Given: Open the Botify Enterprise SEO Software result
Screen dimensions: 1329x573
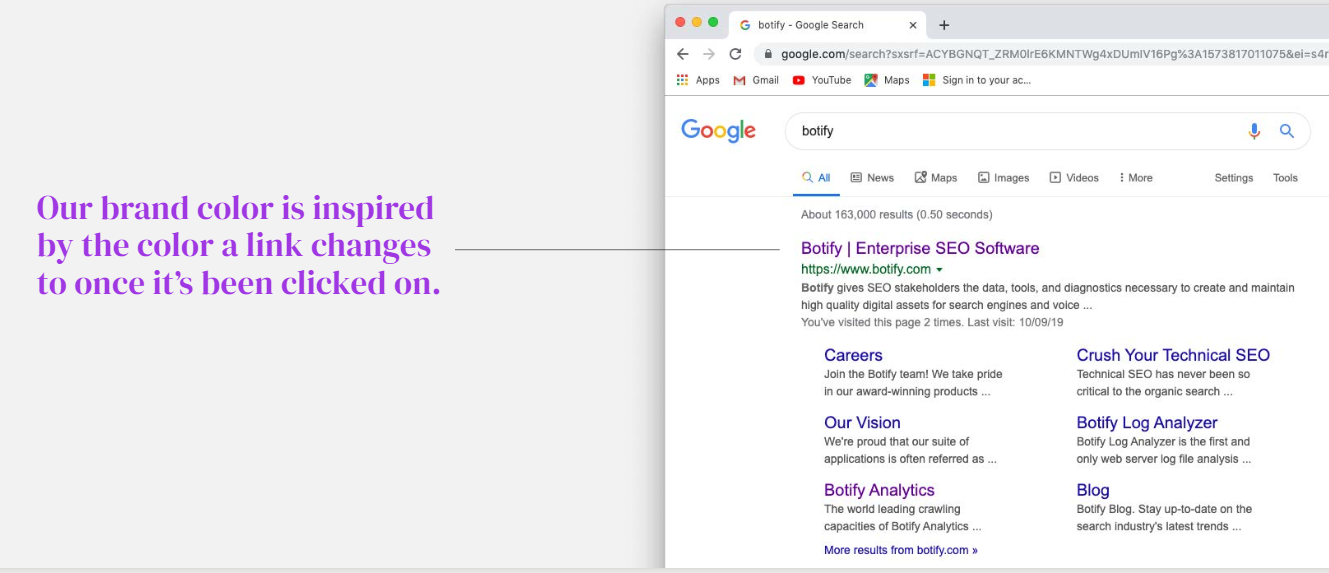Looking at the screenshot, I should point(920,248).
